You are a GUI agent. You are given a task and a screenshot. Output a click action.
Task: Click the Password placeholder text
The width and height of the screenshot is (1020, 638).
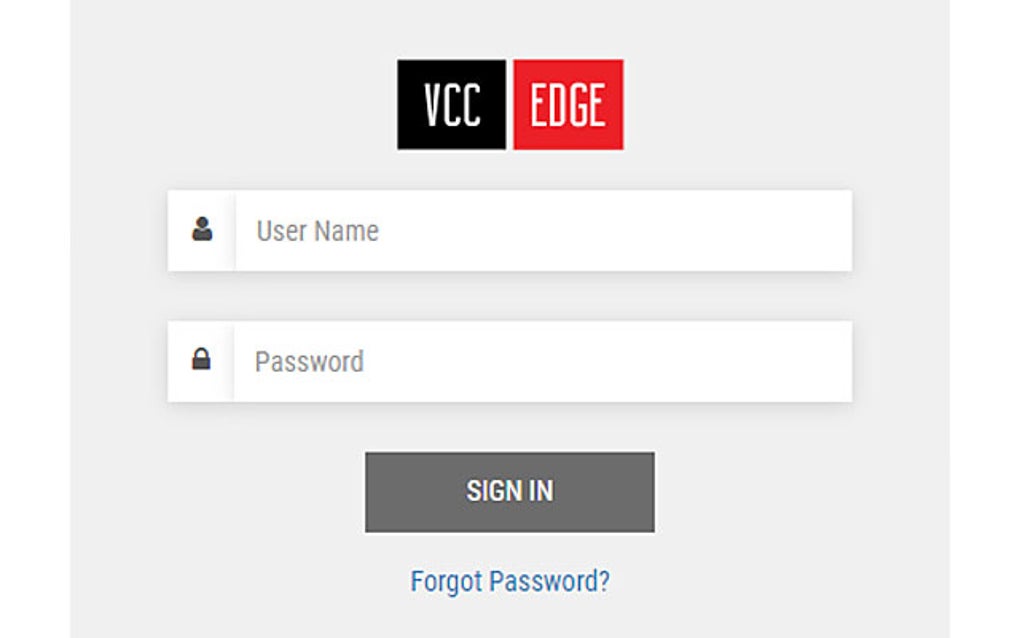(309, 361)
